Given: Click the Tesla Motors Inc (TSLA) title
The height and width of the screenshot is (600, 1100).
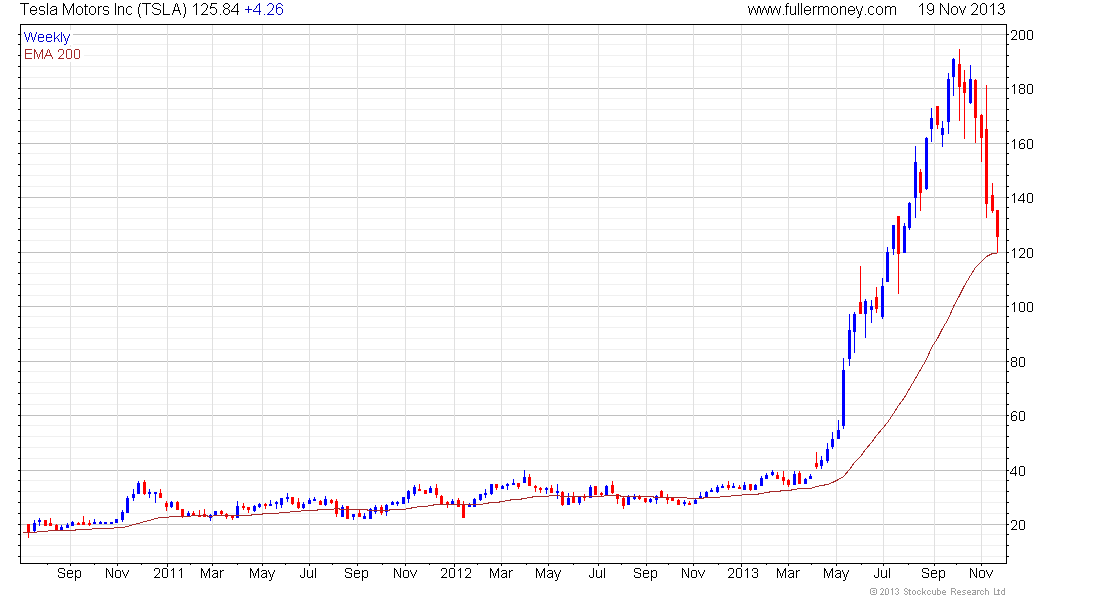Looking at the screenshot, I should tap(103, 10).
